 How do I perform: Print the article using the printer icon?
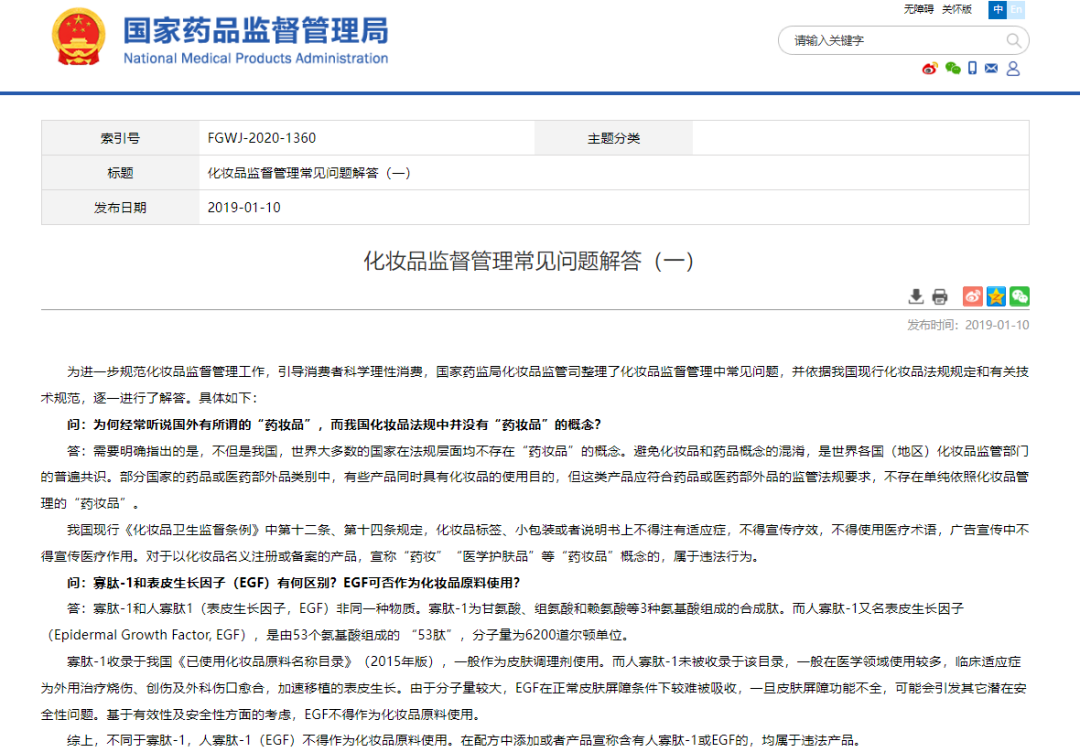940,296
